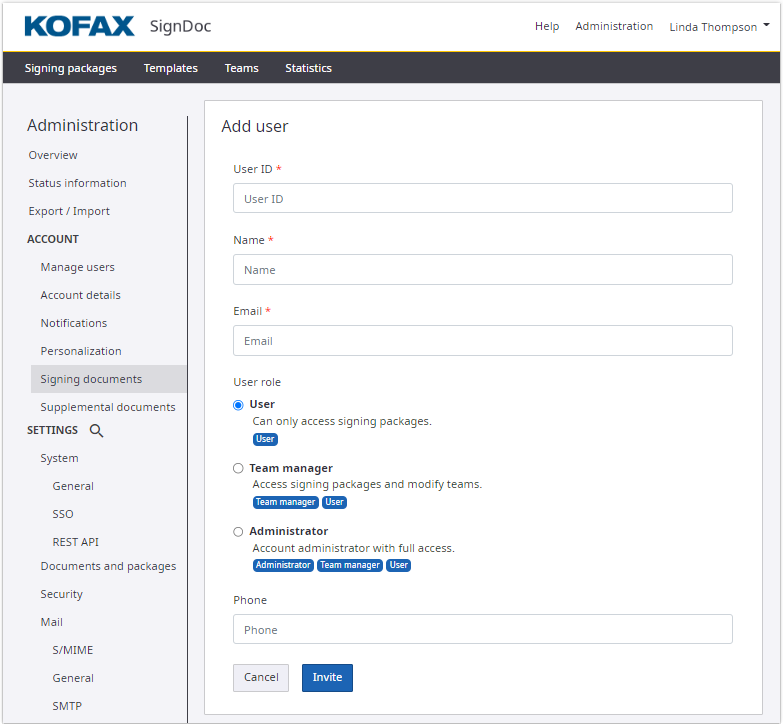This screenshot has height=726, width=783.
Task: Go to the Teams tab
Action: pyautogui.click(x=241, y=68)
